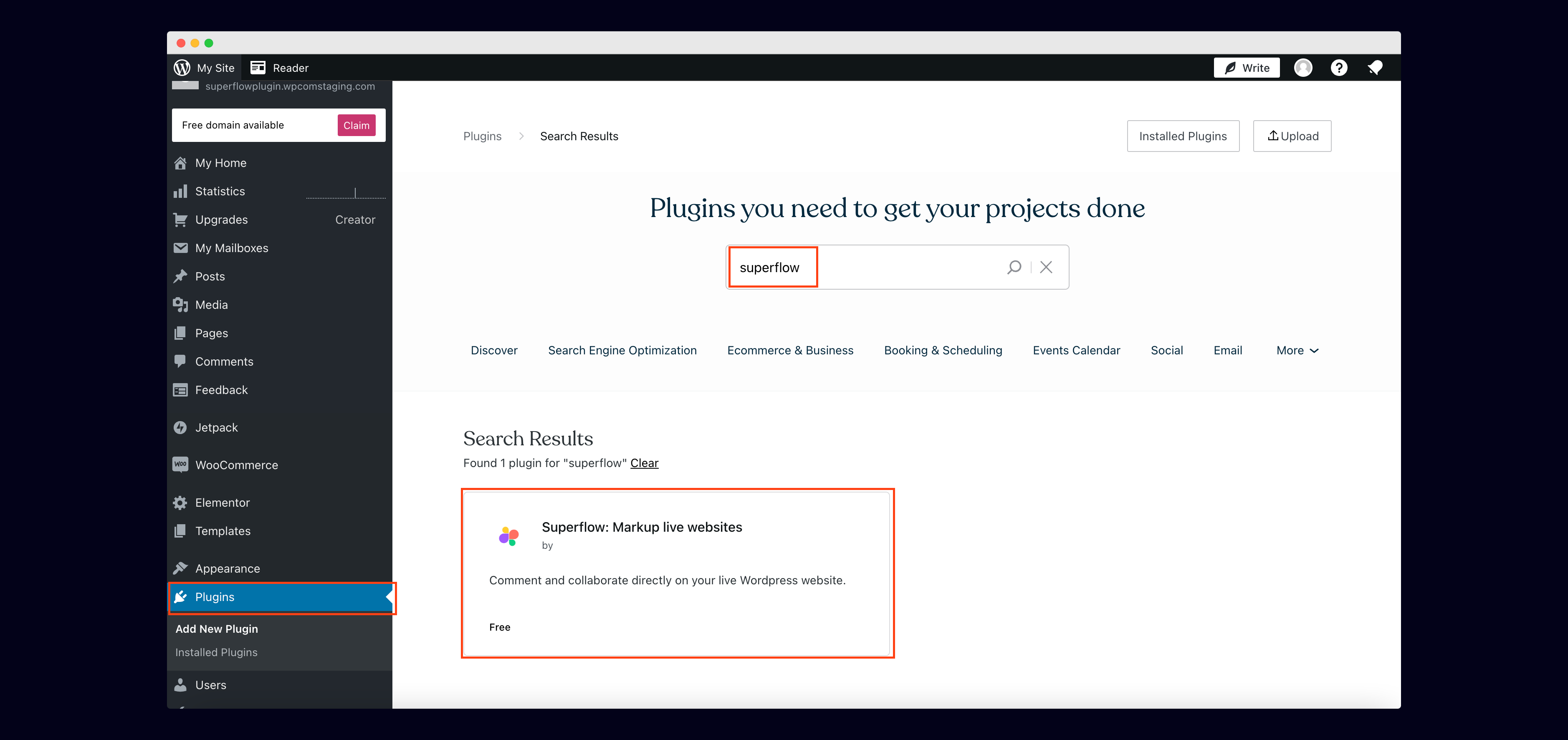Select the Email category tab
This screenshot has width=1568, height=740.
[x=1227, y=351]
